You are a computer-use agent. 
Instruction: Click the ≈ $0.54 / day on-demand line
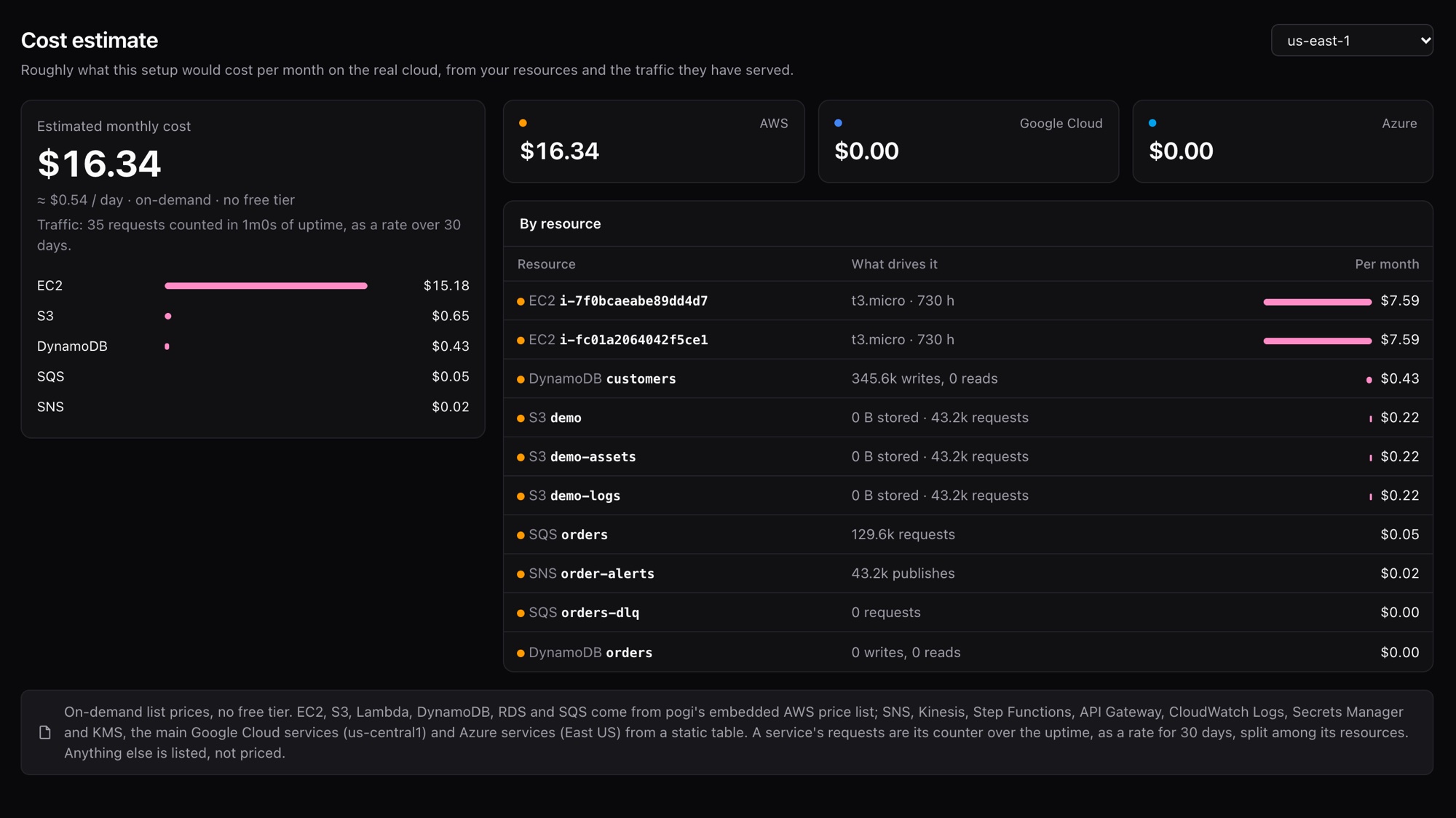166,199
